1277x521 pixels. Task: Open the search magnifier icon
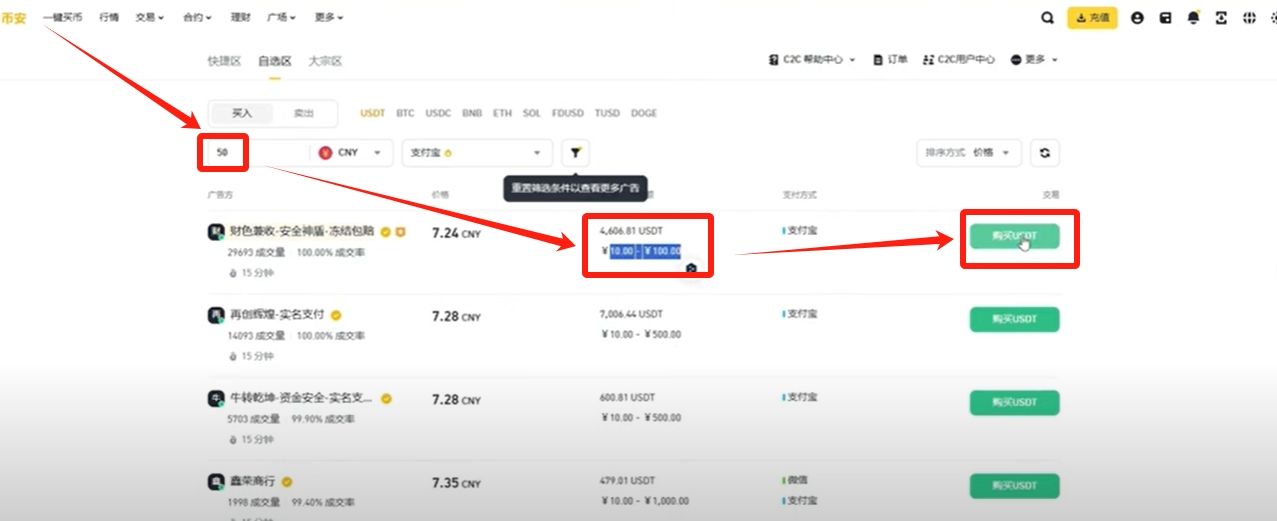[1047, 18]
